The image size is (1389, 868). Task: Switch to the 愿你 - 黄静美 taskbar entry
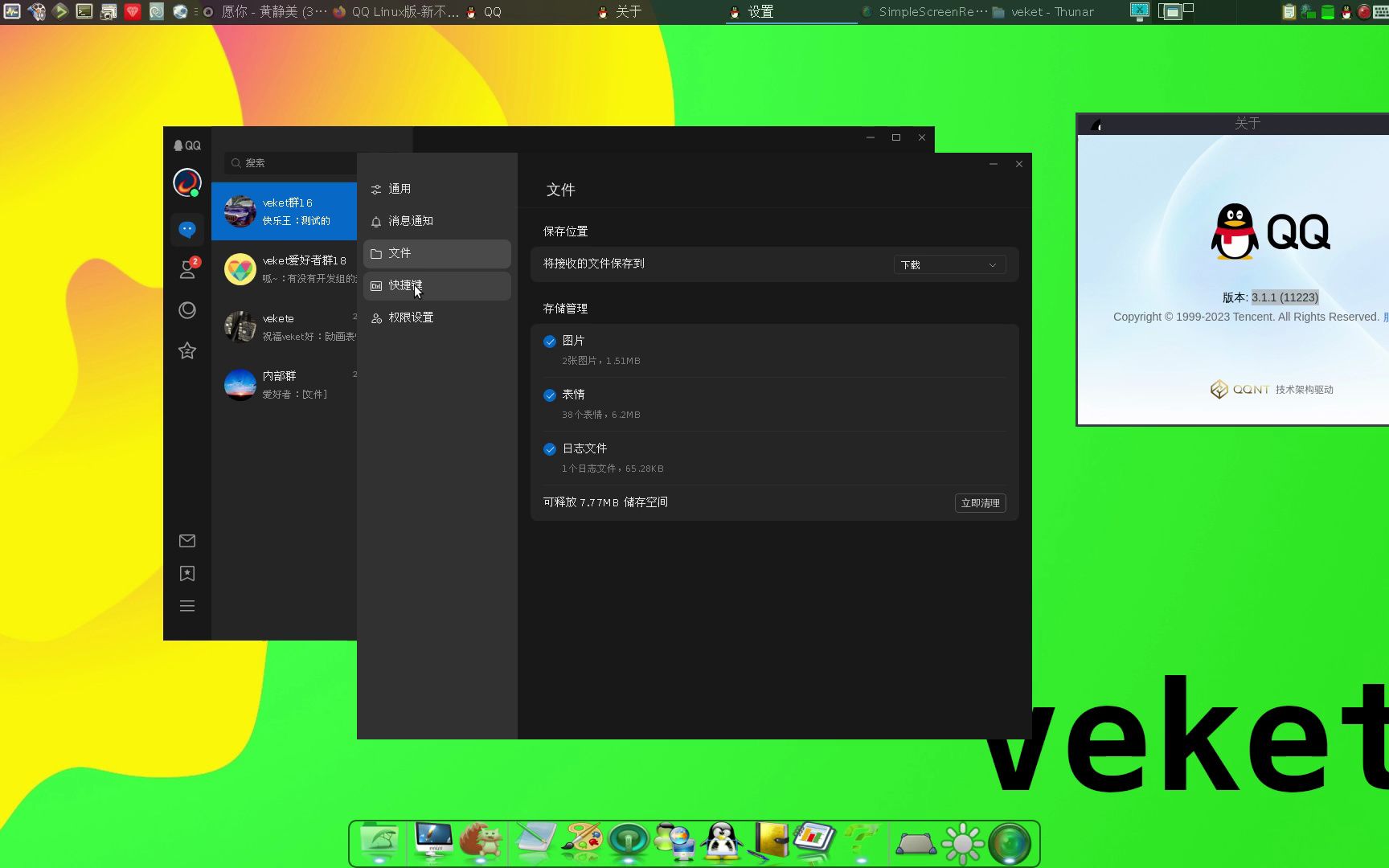coord(264,12)
